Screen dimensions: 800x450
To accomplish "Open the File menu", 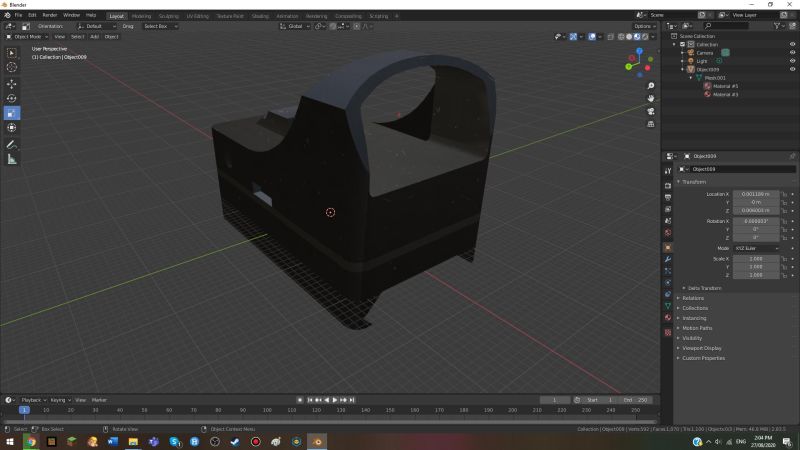I will [18, 15].
